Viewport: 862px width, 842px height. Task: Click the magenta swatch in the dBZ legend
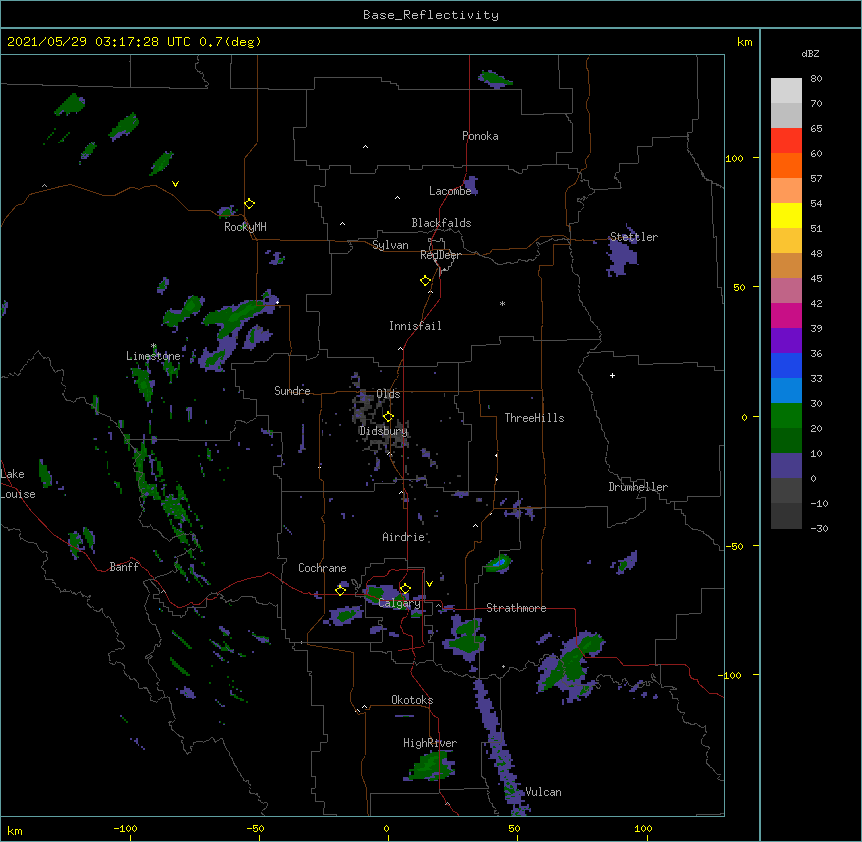coord(786,315)
